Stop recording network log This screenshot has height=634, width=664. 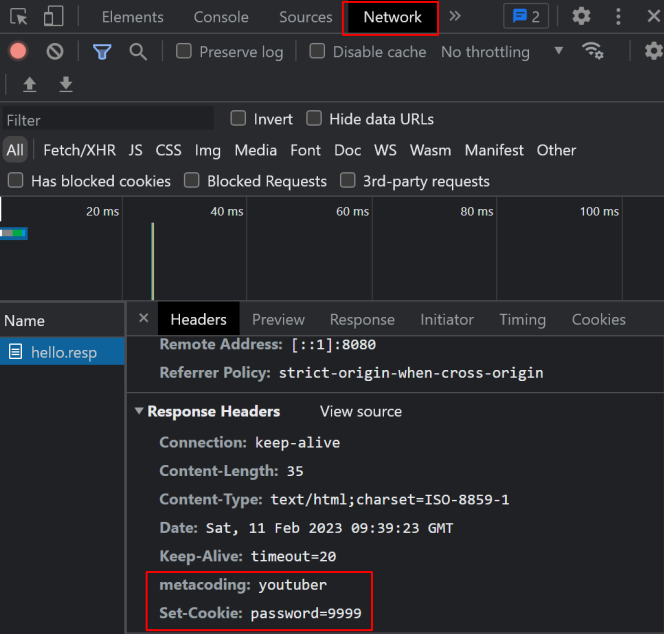coord(18,51)
